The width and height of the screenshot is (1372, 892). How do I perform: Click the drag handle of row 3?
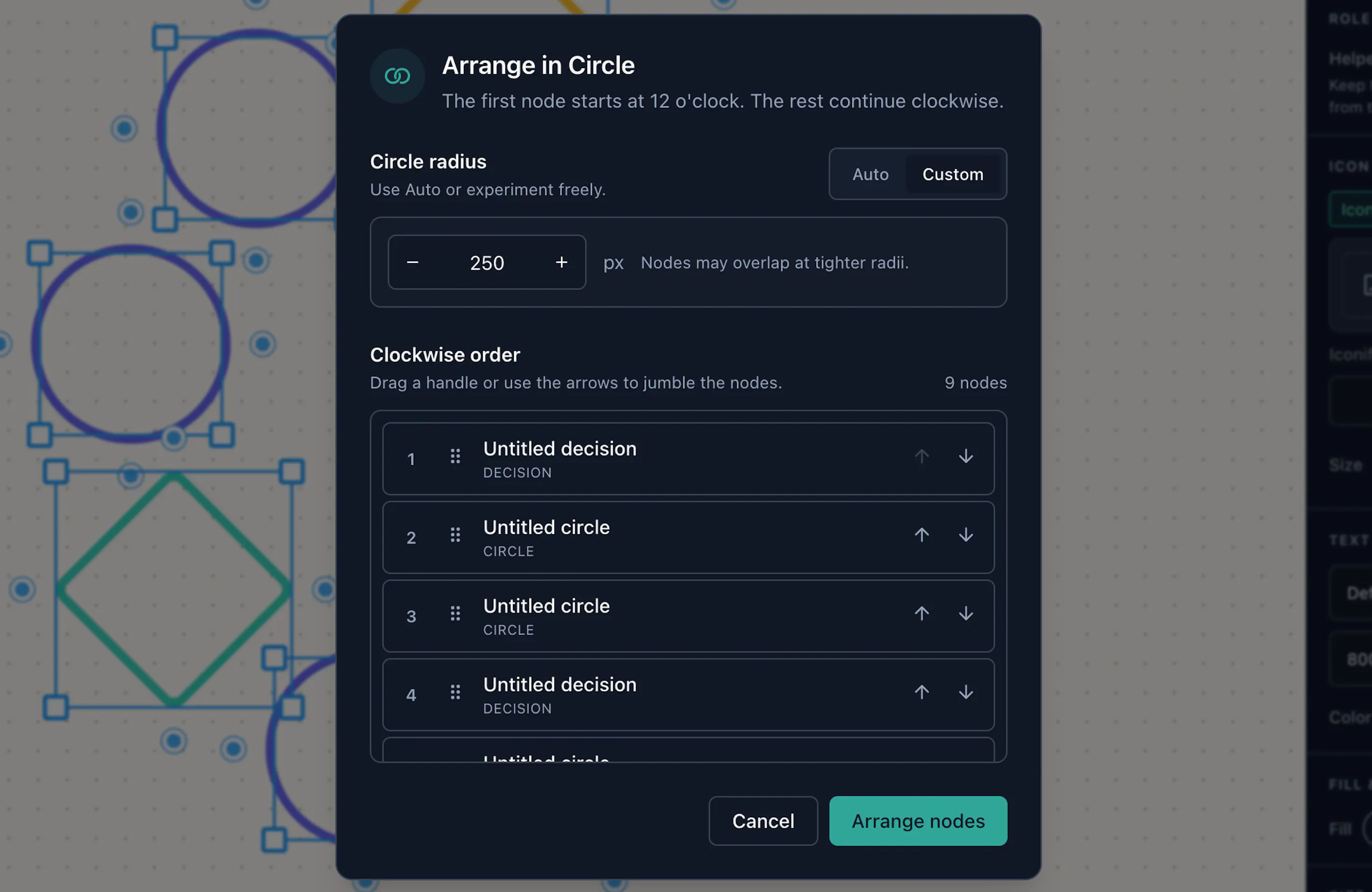point(455,613)
